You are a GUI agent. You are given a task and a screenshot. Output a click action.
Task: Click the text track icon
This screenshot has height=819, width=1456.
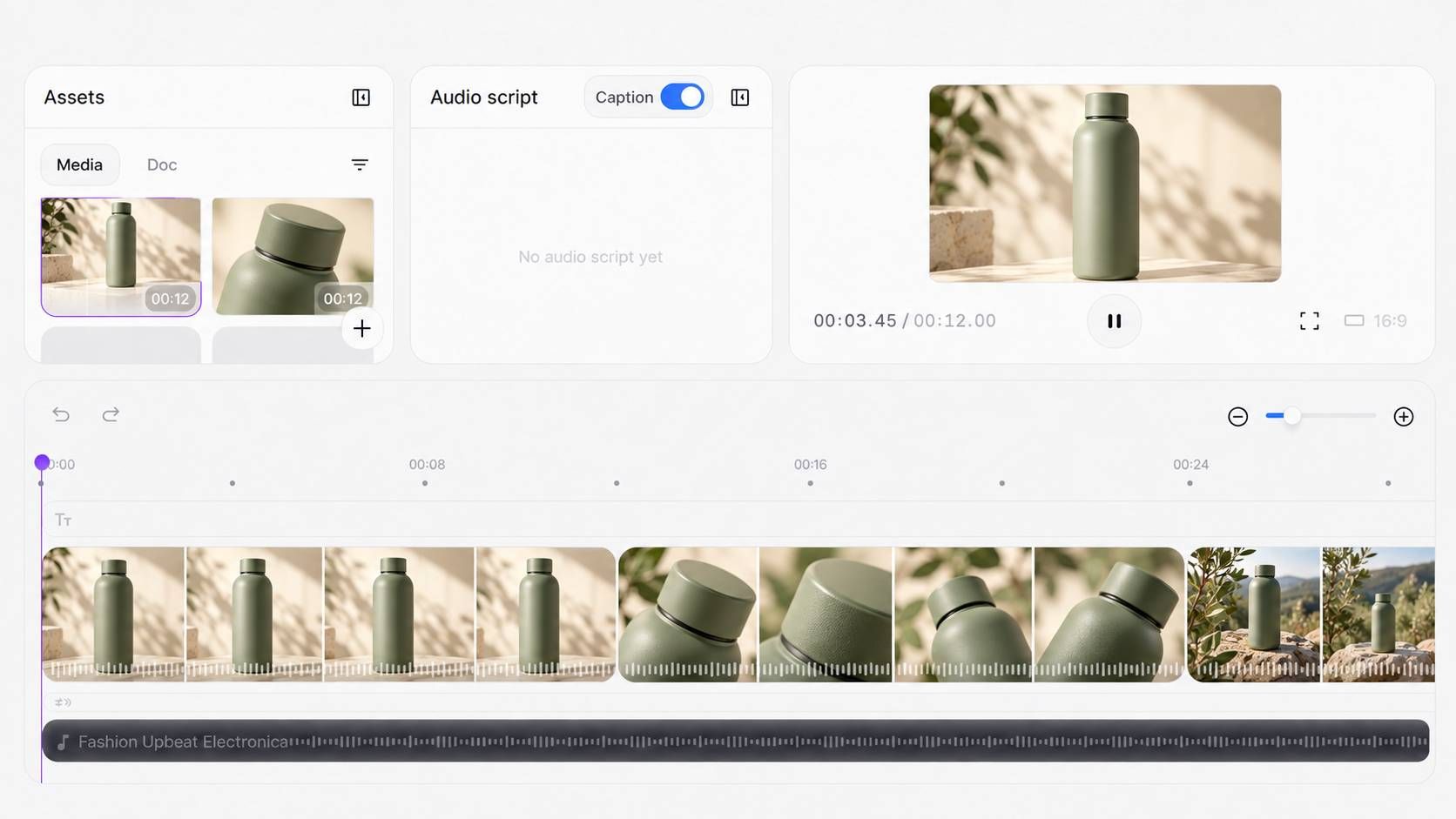(x=63, y=520)
